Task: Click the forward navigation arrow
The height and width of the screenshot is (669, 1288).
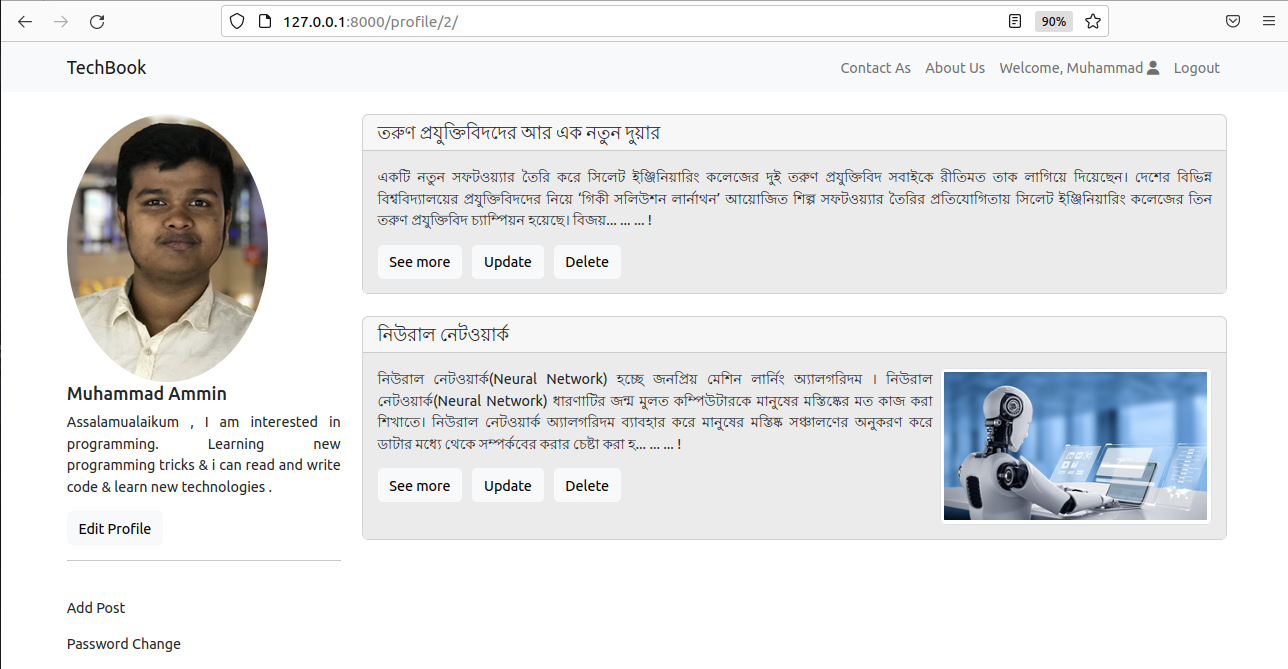Action: click(60, 21)
